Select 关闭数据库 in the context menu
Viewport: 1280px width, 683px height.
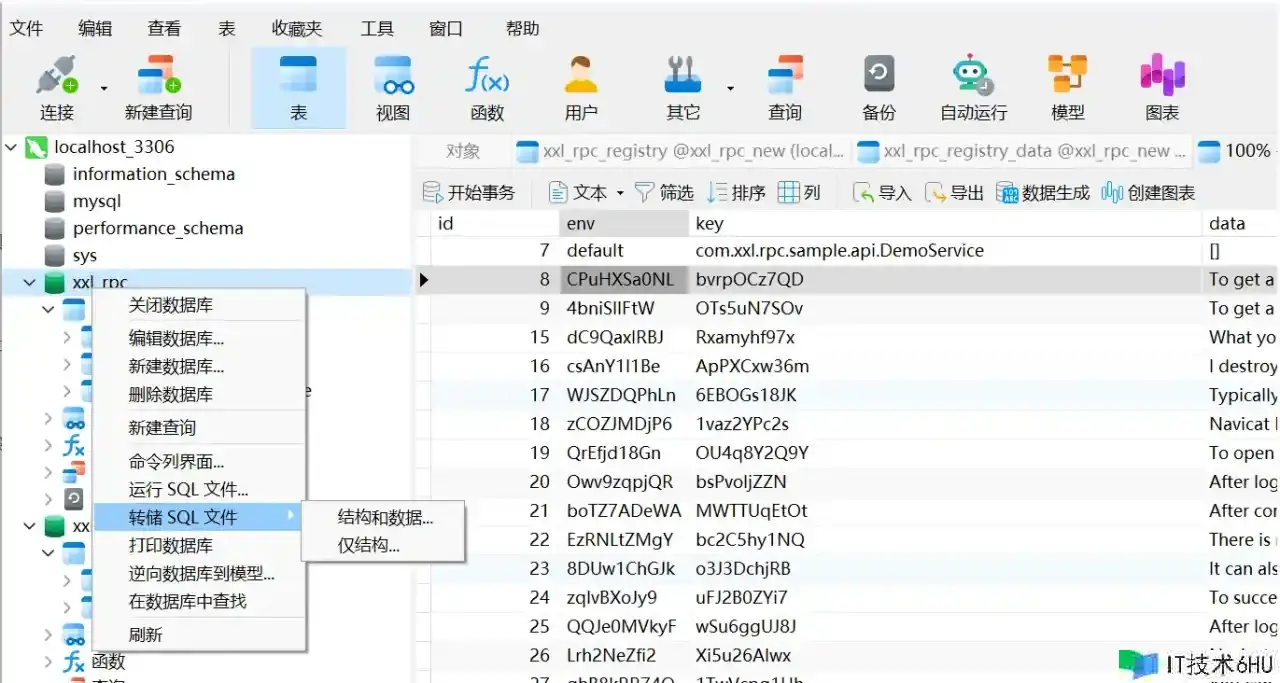171,305
